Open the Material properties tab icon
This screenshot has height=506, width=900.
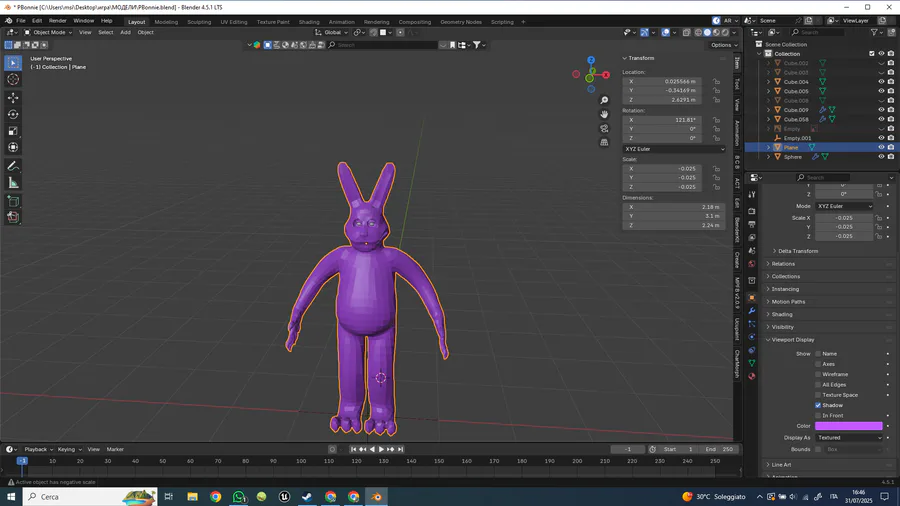tap(752, 376)
